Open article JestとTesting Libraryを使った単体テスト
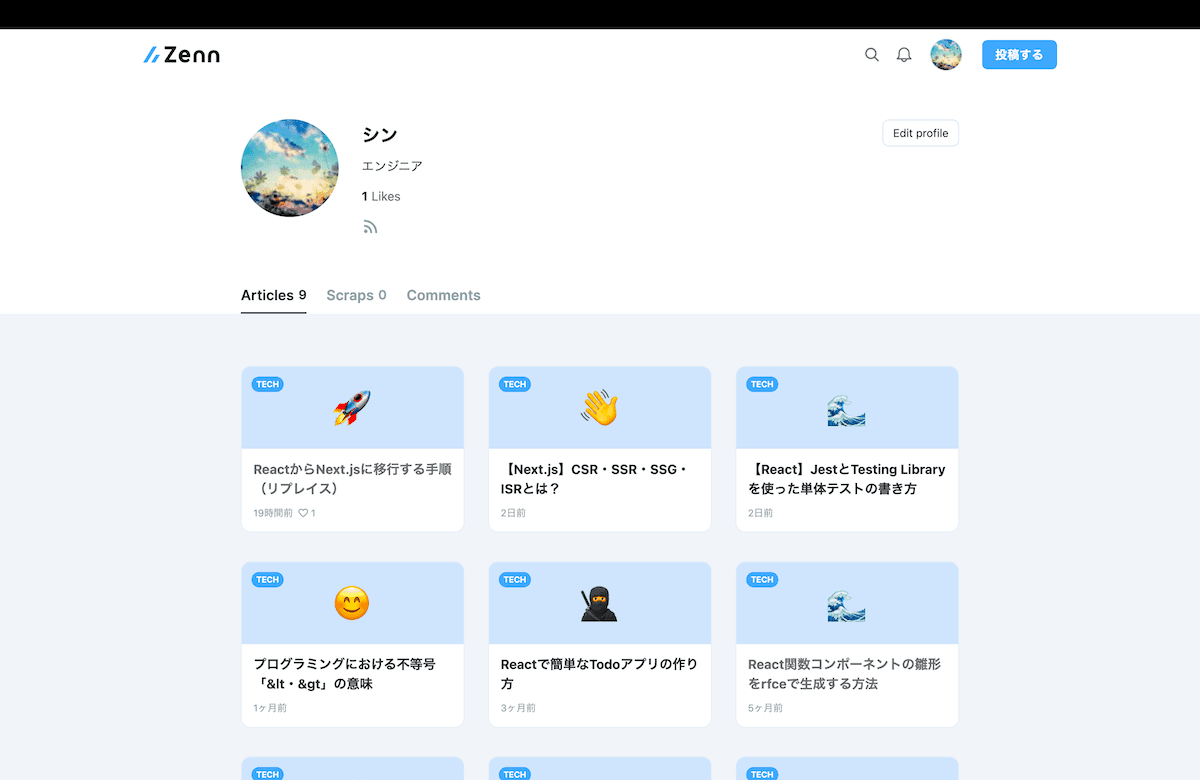 (x=847, y=479)
